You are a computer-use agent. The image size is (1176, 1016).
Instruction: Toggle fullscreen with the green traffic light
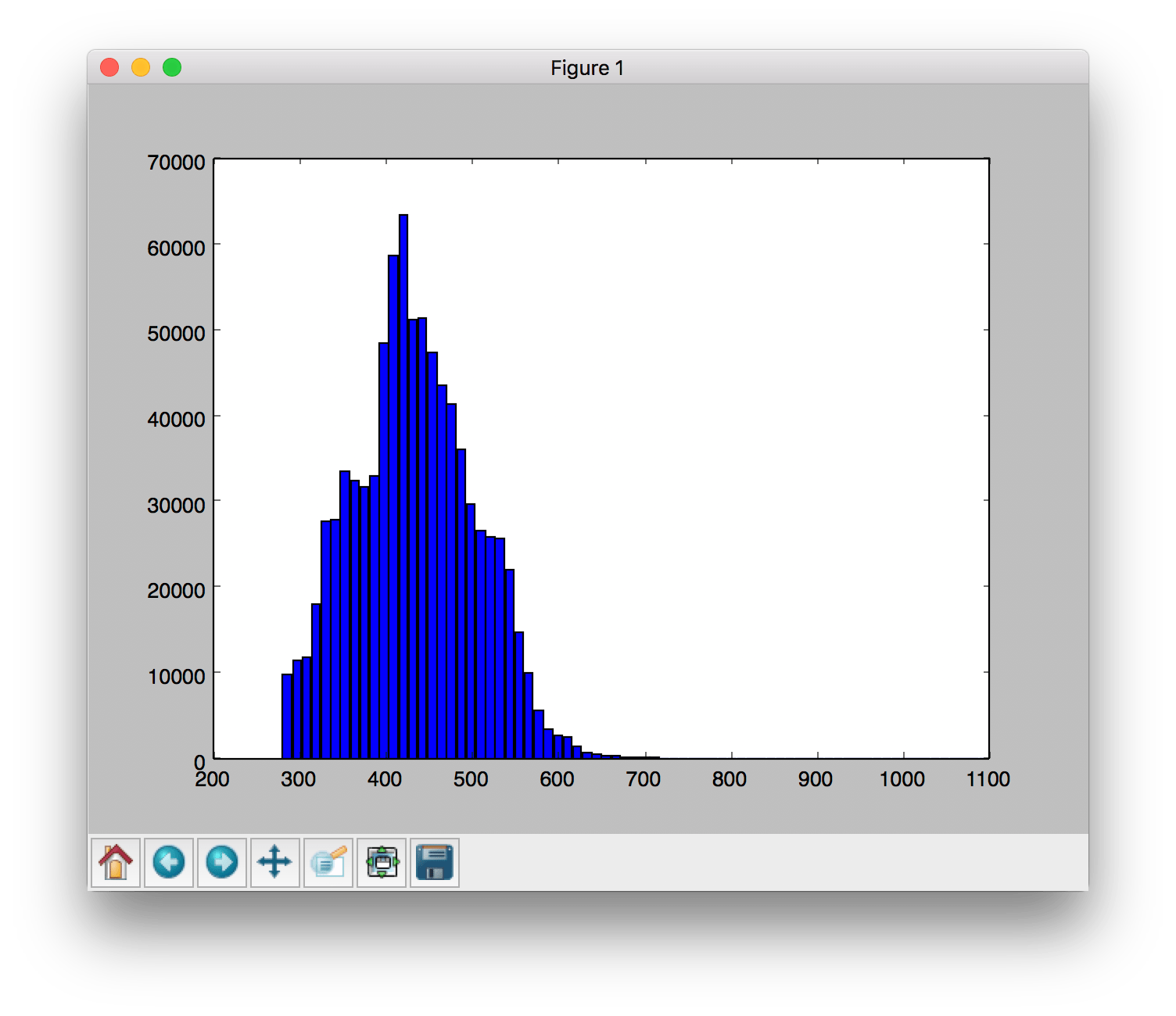(x=171, y=67)
